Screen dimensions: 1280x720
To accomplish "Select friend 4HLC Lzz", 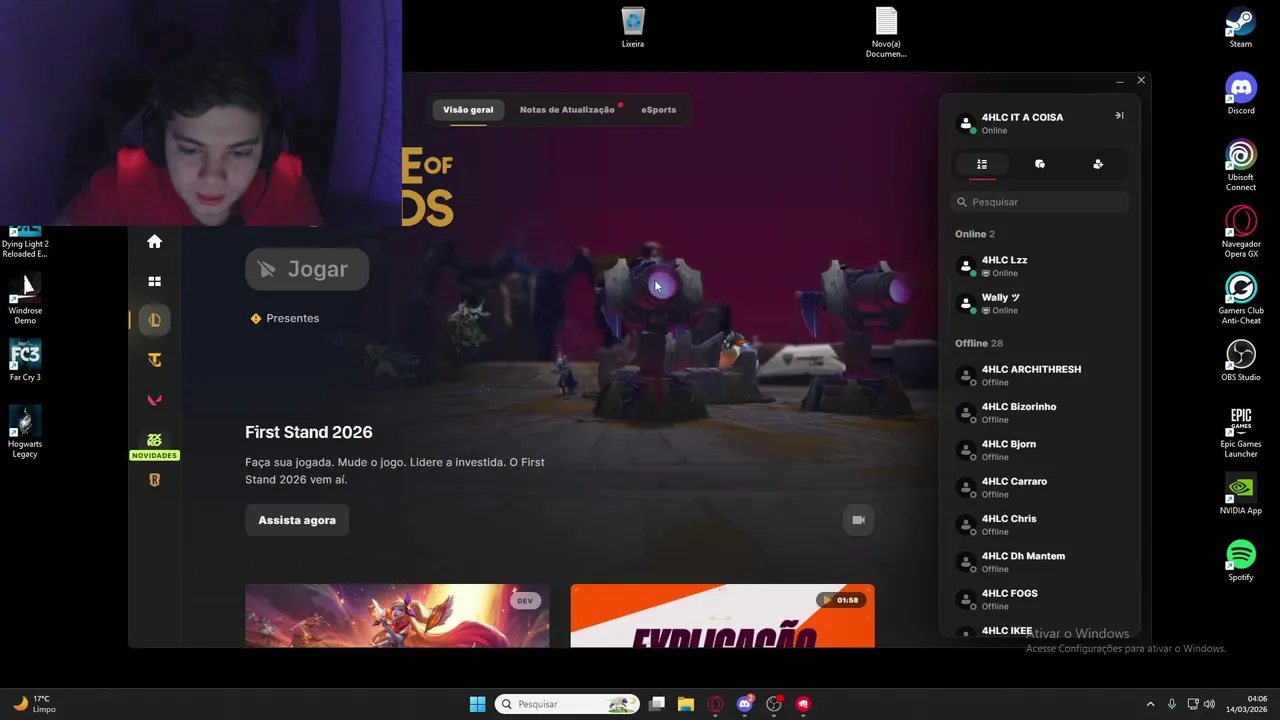I will point(1040,266).
